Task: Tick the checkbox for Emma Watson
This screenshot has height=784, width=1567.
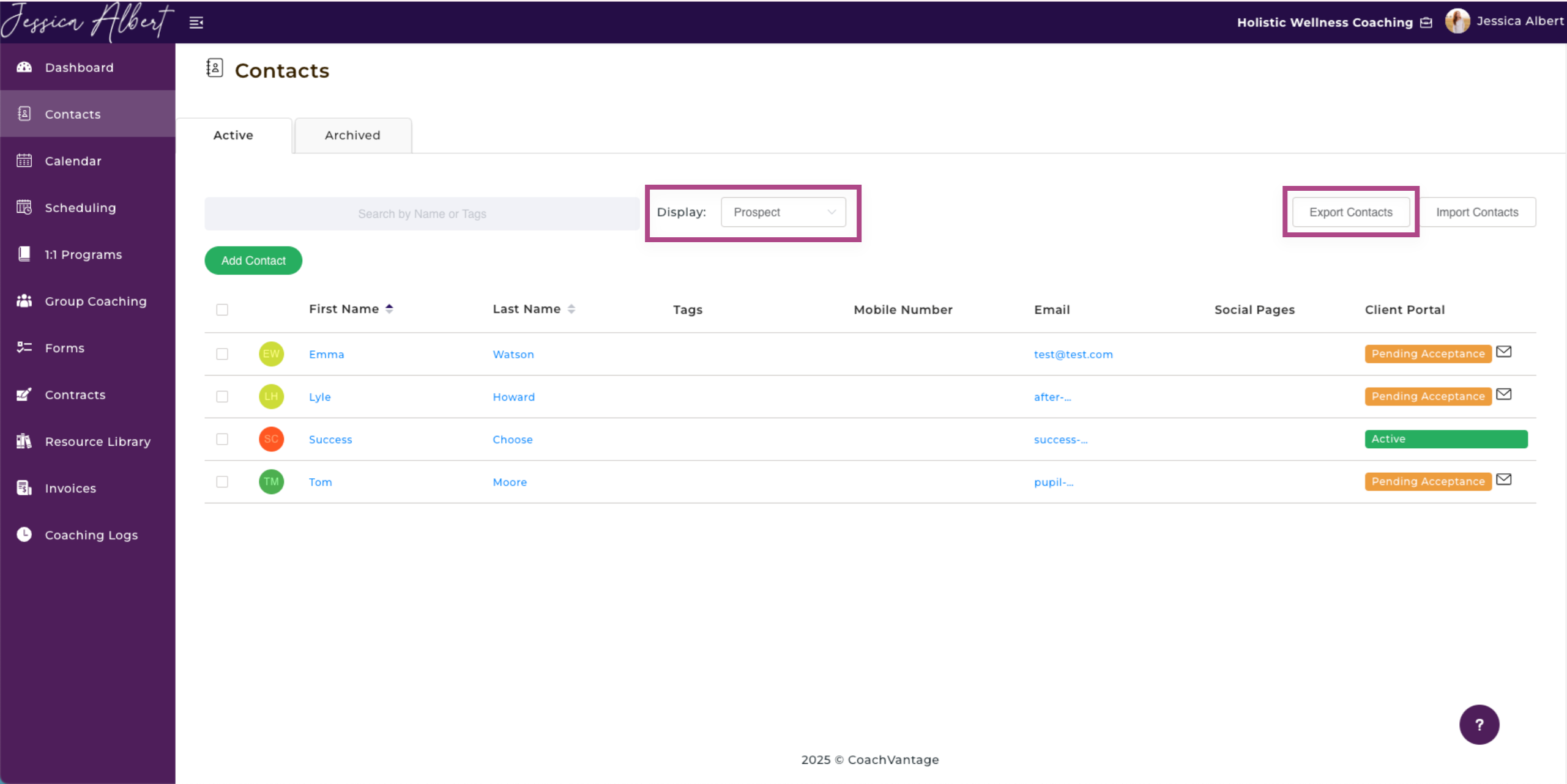Action: 222,354
